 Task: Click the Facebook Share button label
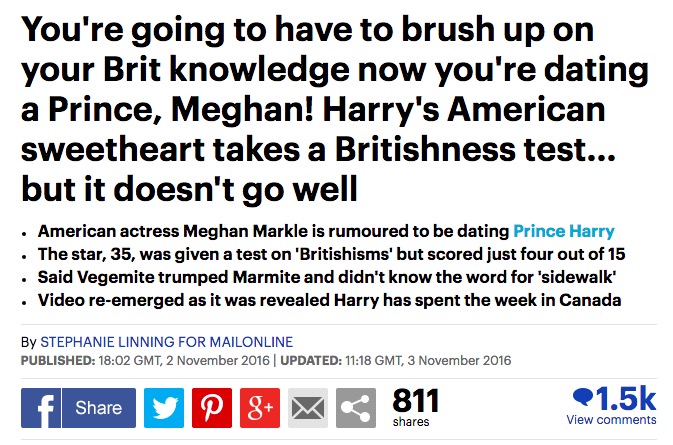coord(99,408)
